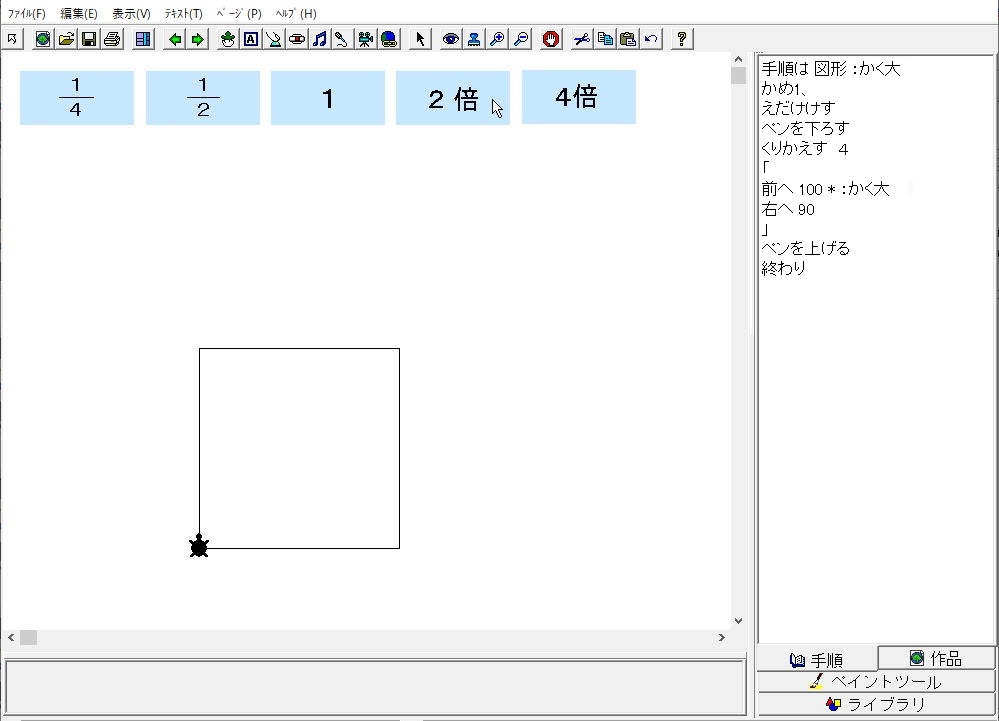Click the zoom in magnifier icon
The height and width of the screenshot is (721, 999).
497,39
